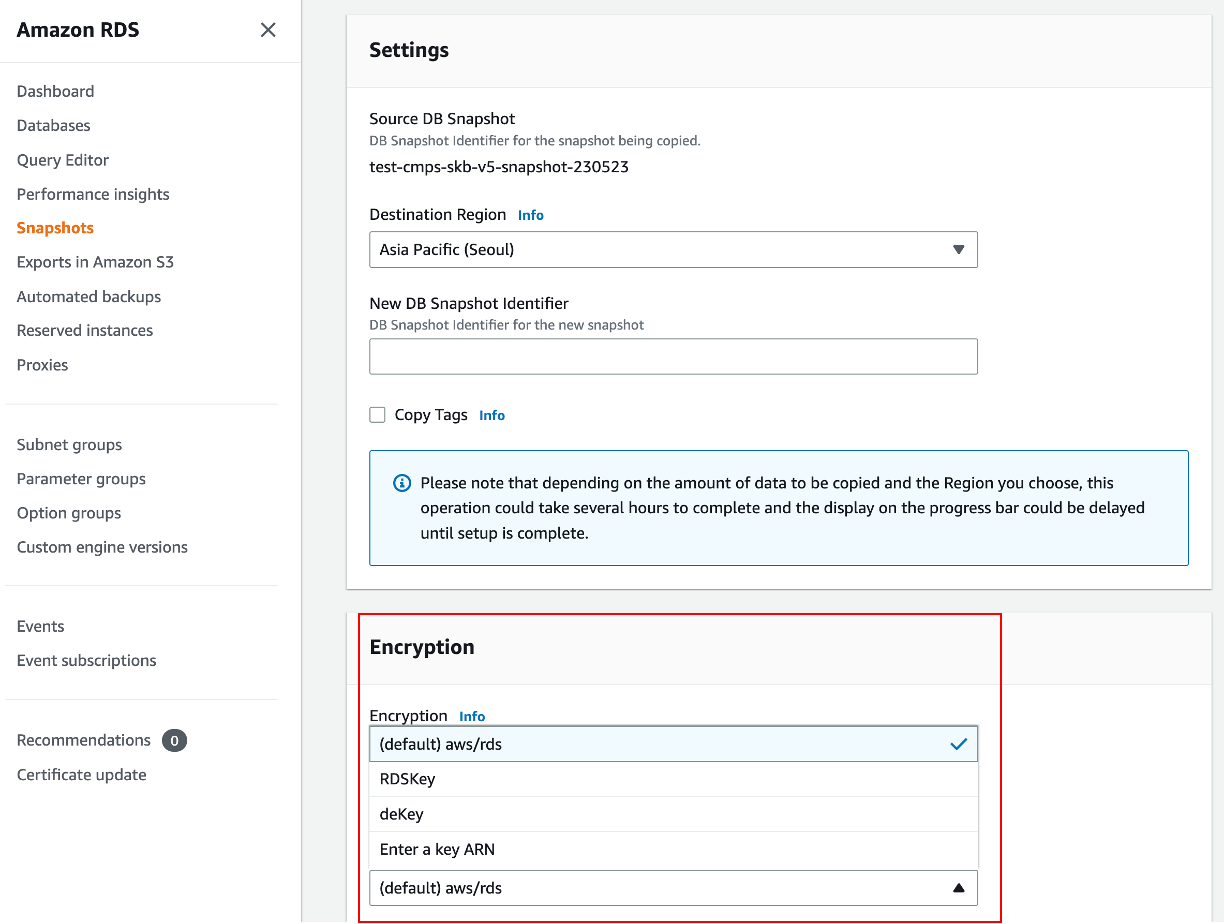Open Custom engine versions
The height and width of the screenshot is (924, 1224).
pyautogui.click(x=102, y=547)
